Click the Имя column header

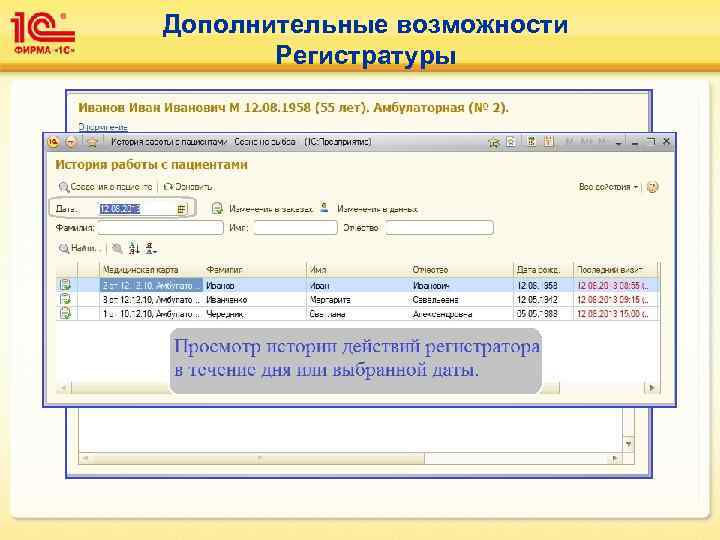tap(358, 270)
